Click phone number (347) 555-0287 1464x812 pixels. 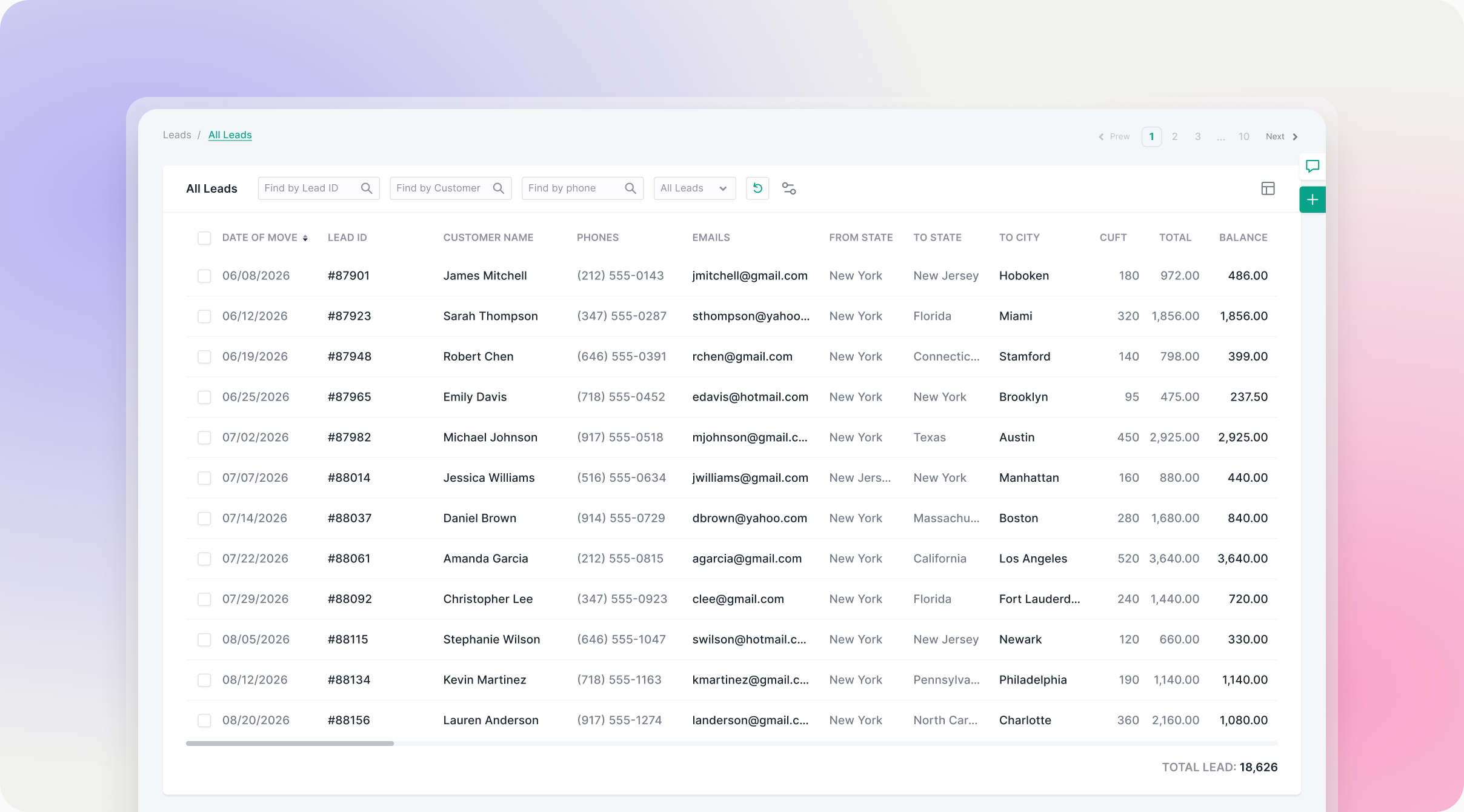[x=622, y=316]
